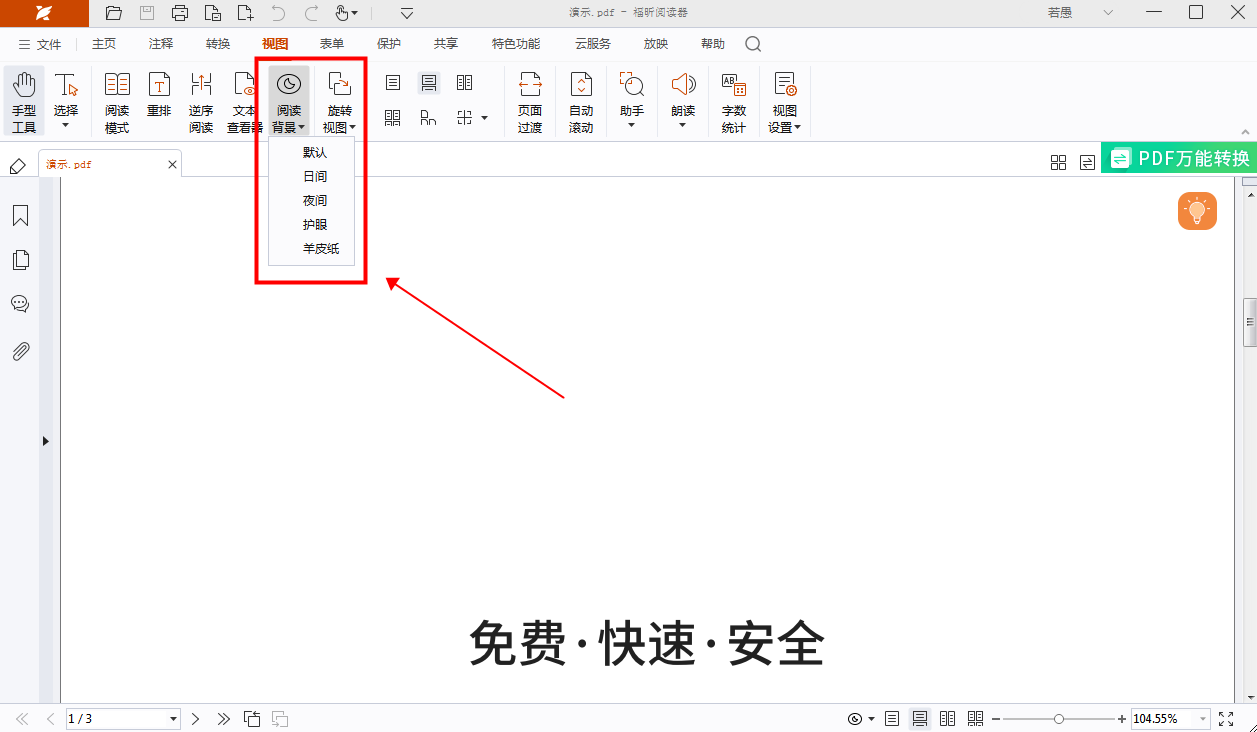This screenshot has width=1257, height=732.
Task: Open the View Settings (视图设置) dropdown
Action: click(x=784, y=100)
